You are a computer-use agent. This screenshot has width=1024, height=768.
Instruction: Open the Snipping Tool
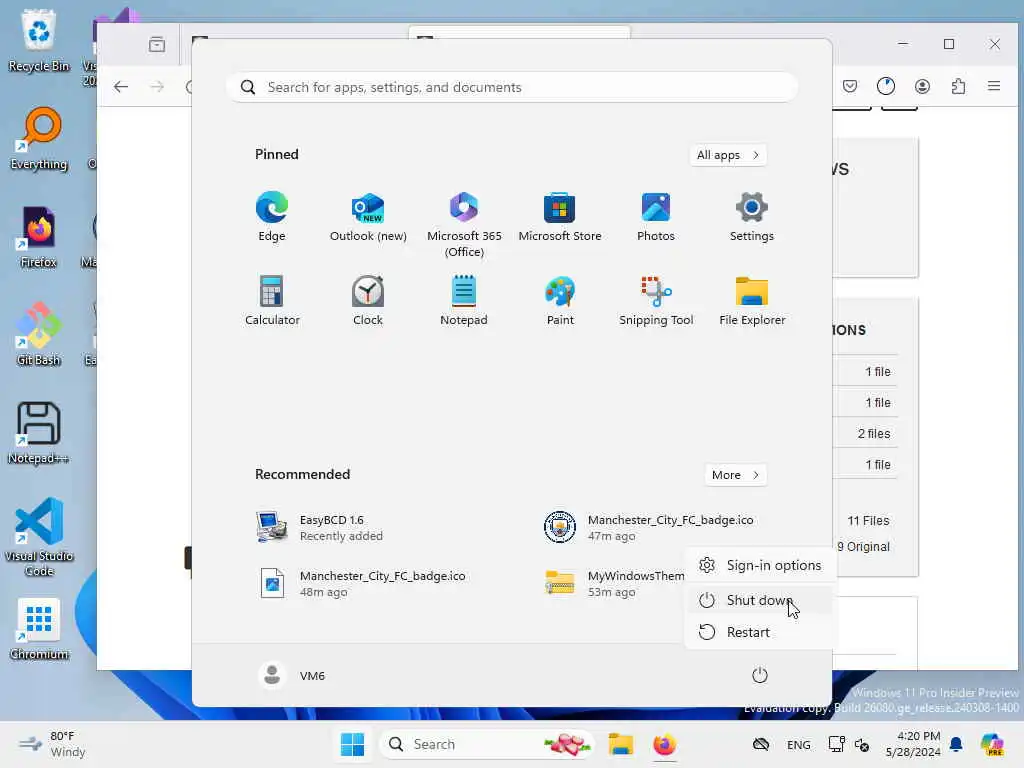(656, 300)
